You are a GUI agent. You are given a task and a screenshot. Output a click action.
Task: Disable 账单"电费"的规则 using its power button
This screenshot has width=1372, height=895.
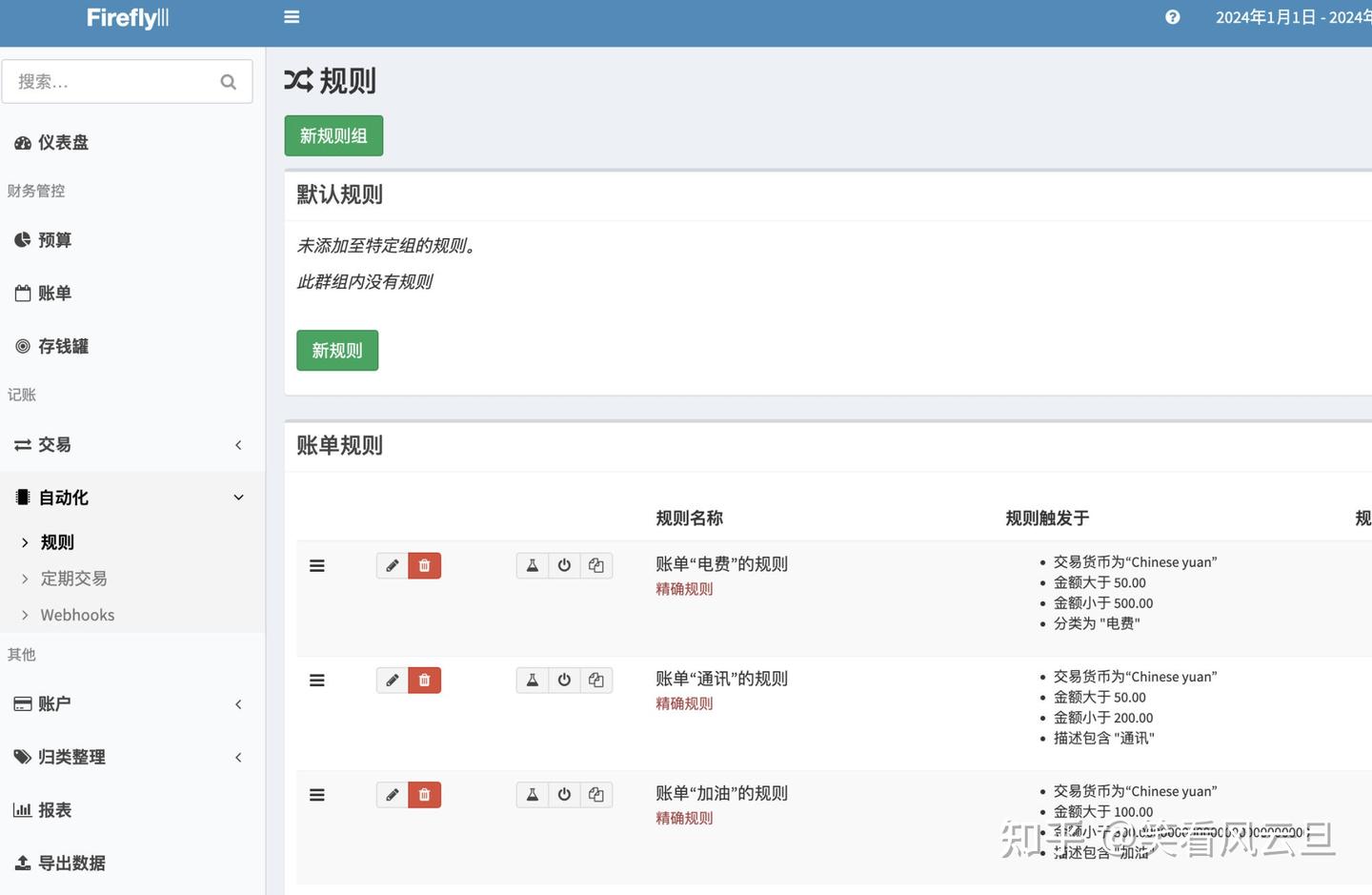(564, 564)
